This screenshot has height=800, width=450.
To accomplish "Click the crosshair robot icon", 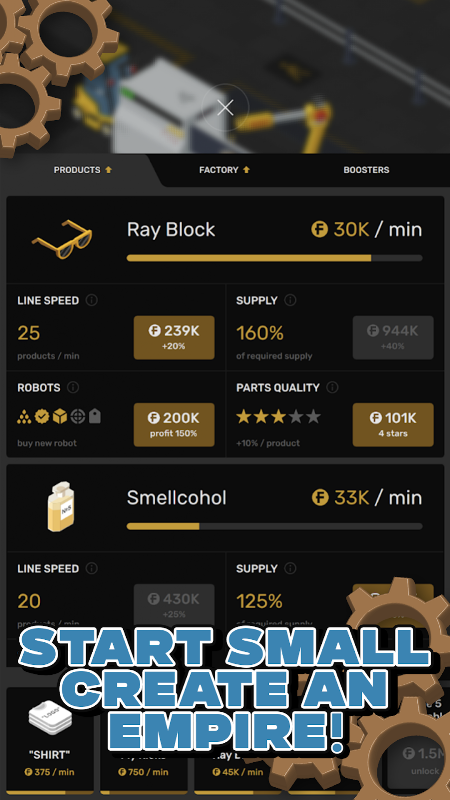I will [x=78, y=417].
